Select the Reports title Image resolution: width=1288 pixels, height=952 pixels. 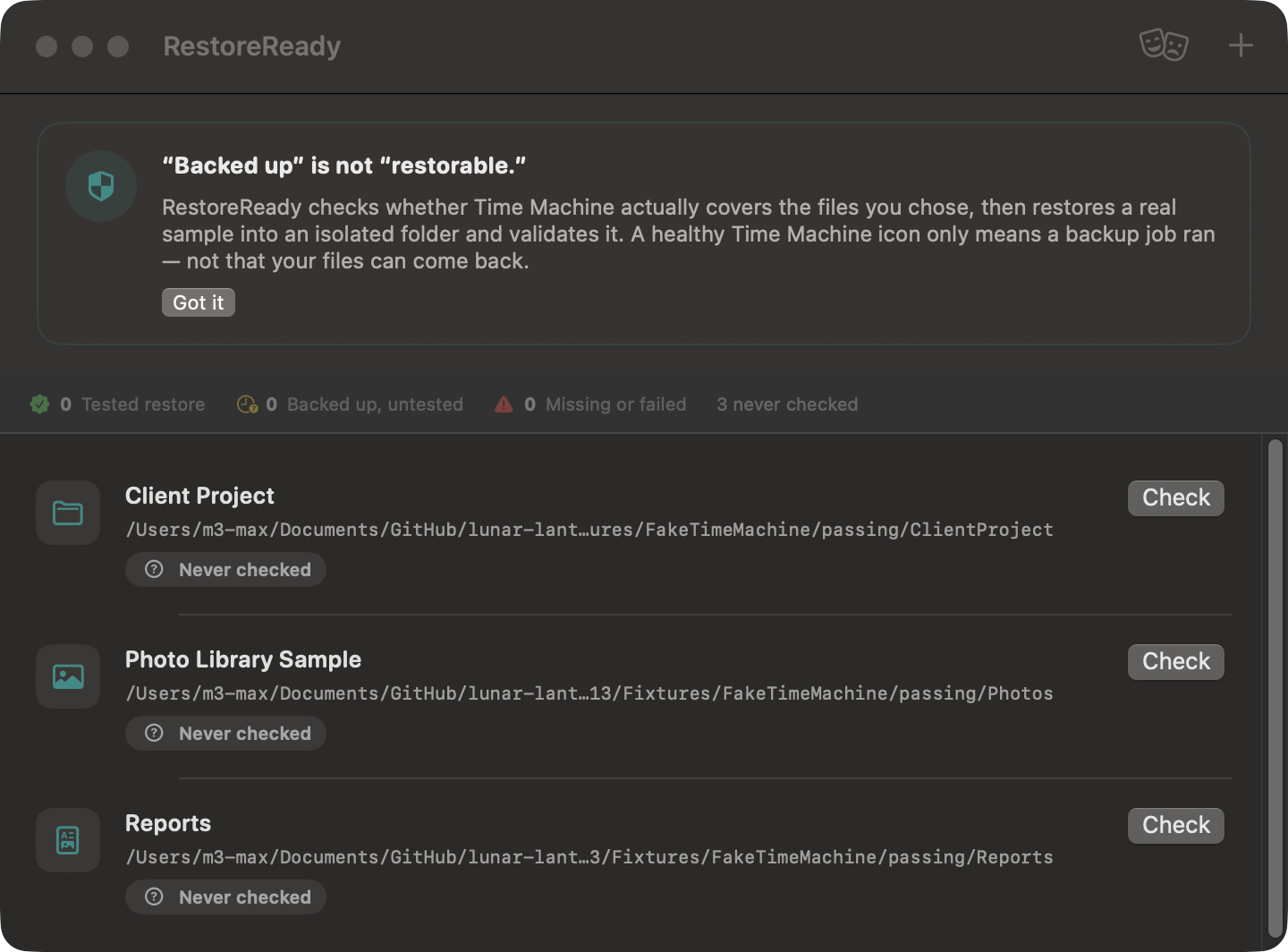[168, 823]
